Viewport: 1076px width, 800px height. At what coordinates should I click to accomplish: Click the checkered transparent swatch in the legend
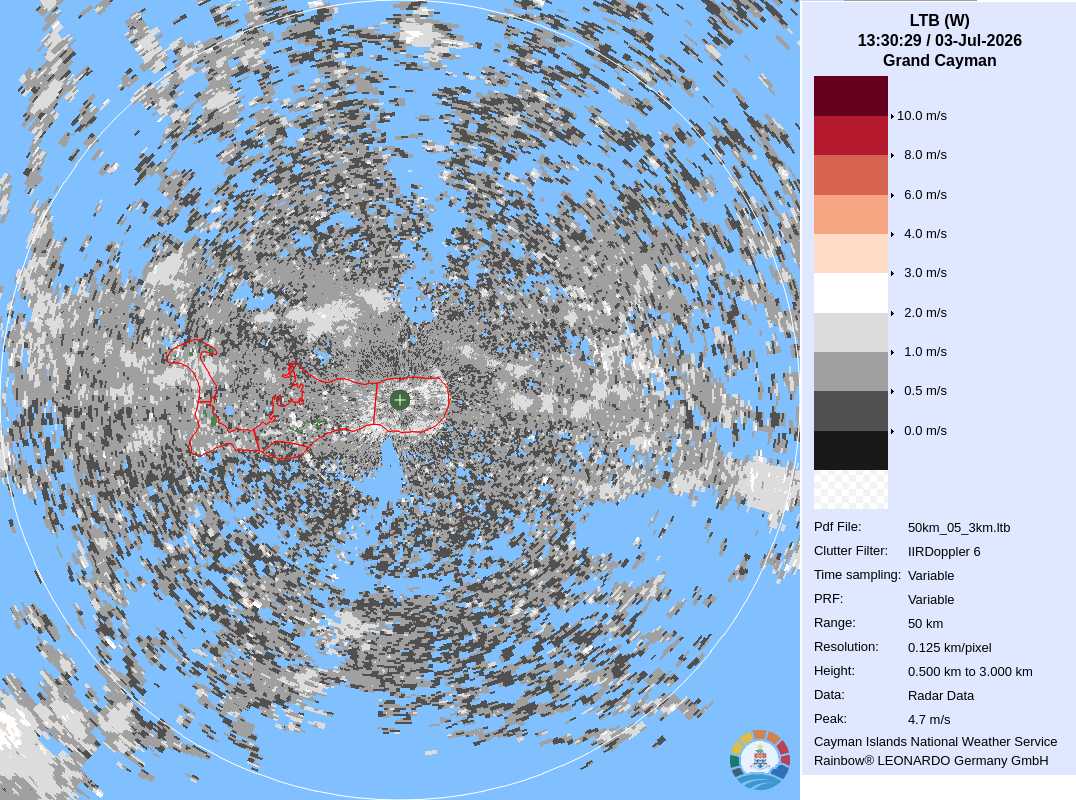[850, 489]
